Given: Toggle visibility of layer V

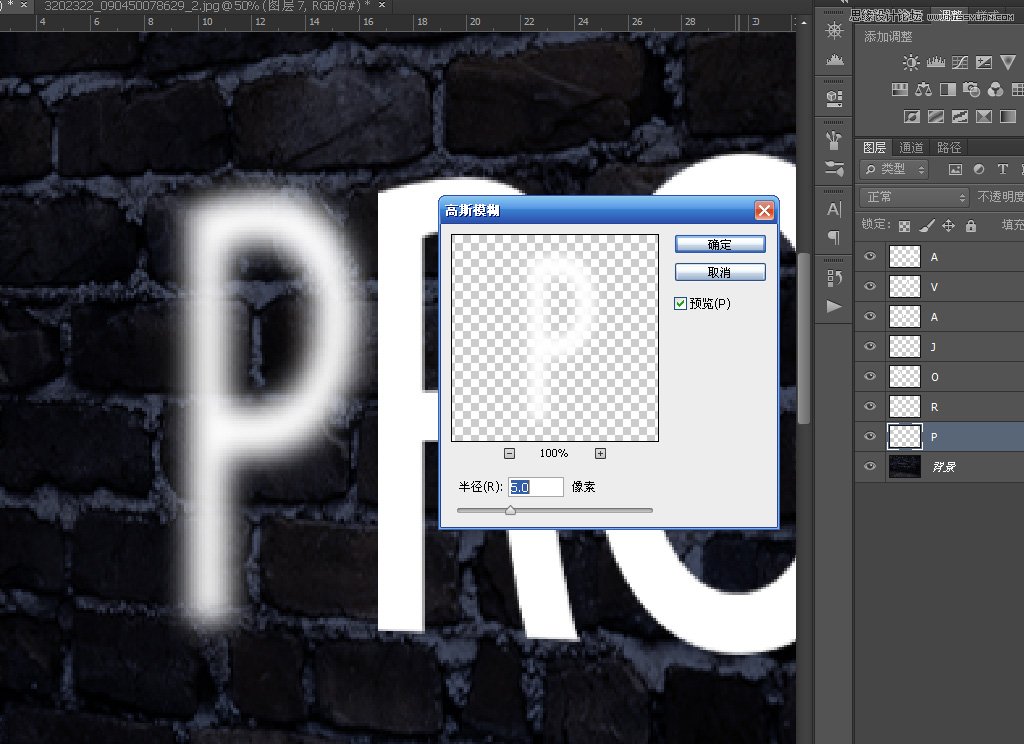Looking at the screenshot, I should pyautogui.click(x=869, y=287).
